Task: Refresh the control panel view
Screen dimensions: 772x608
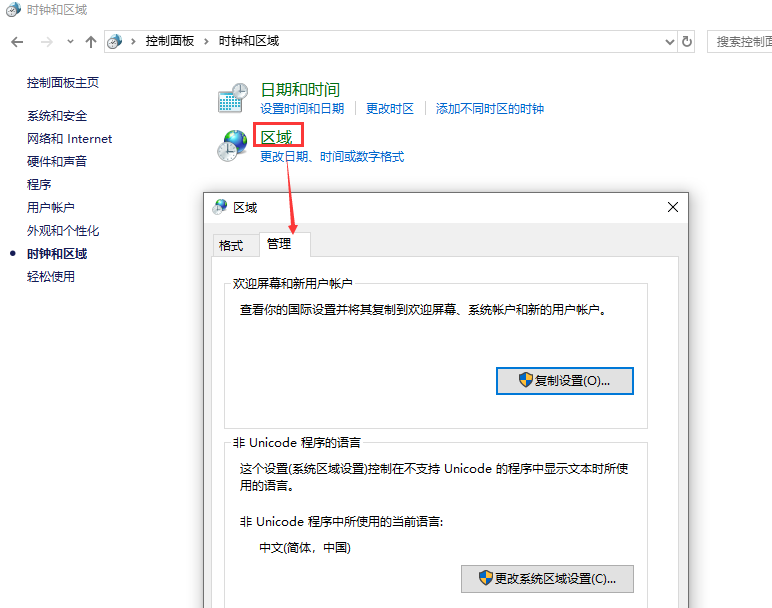Action: pyautogui.click(x=687, y=41)
